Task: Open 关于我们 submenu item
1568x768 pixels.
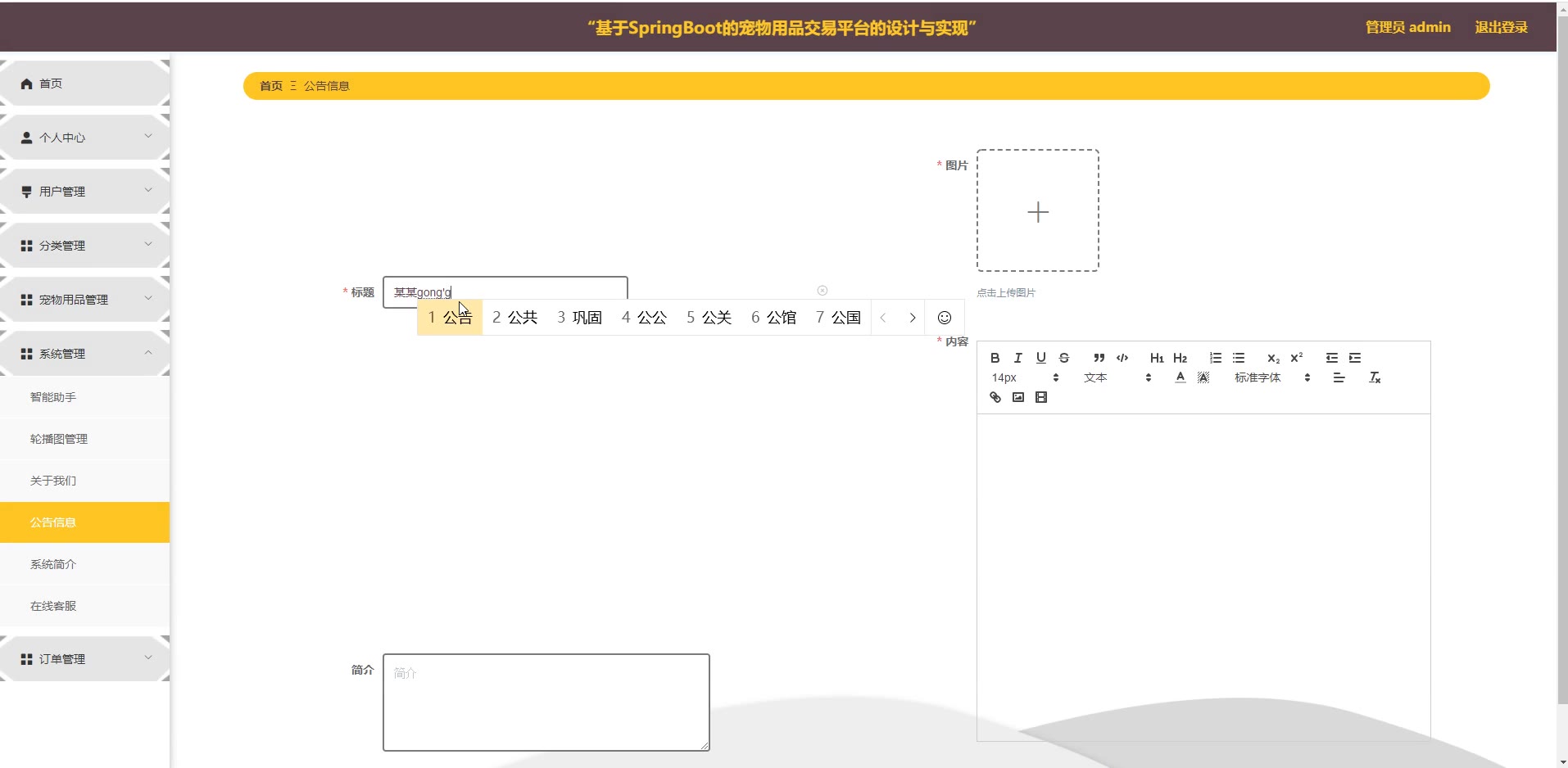Action: (x=84, y=481)
